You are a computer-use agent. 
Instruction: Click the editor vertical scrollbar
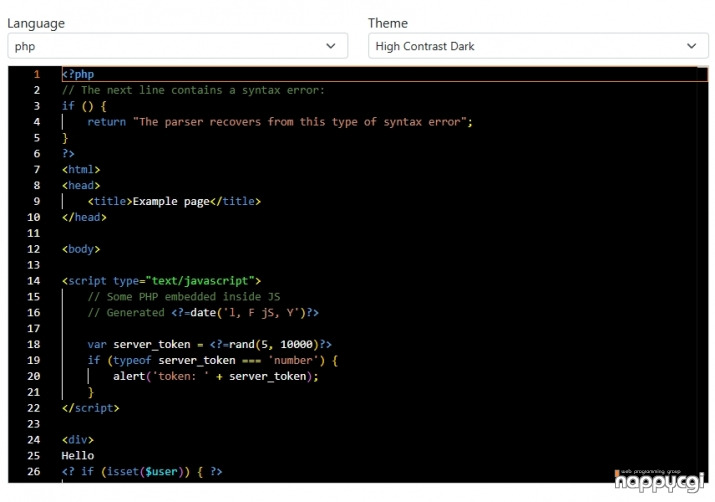click(702, 274)
